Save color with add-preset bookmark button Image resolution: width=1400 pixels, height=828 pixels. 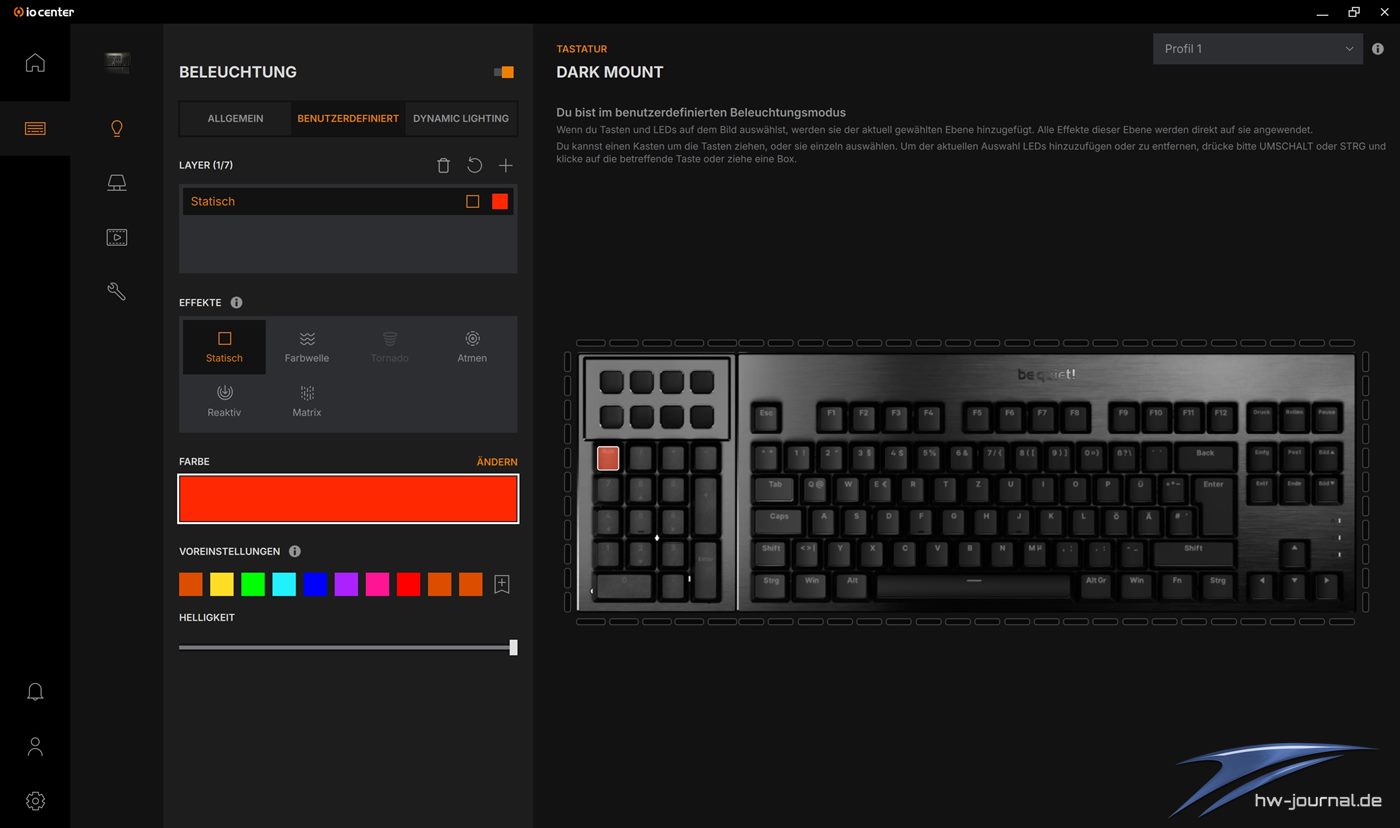[x=502, y=585]
